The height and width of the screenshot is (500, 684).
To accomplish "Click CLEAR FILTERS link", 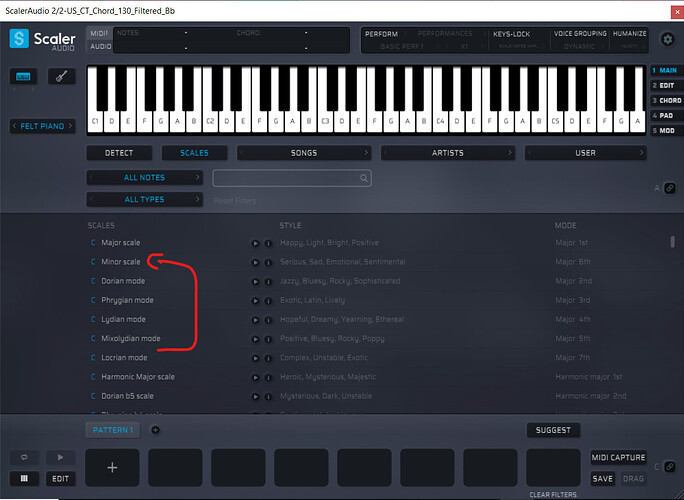I will (x=553, y=495).
